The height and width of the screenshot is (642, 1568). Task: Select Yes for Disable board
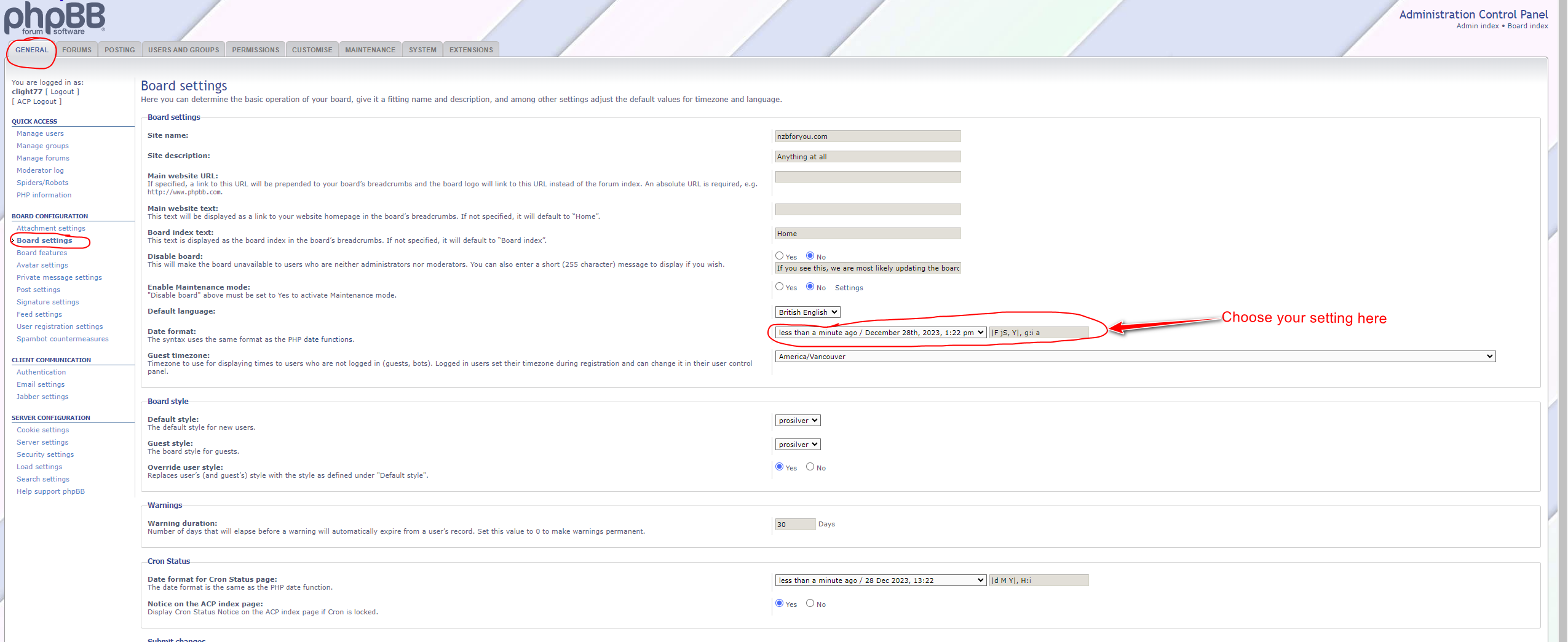coord(779,256)
